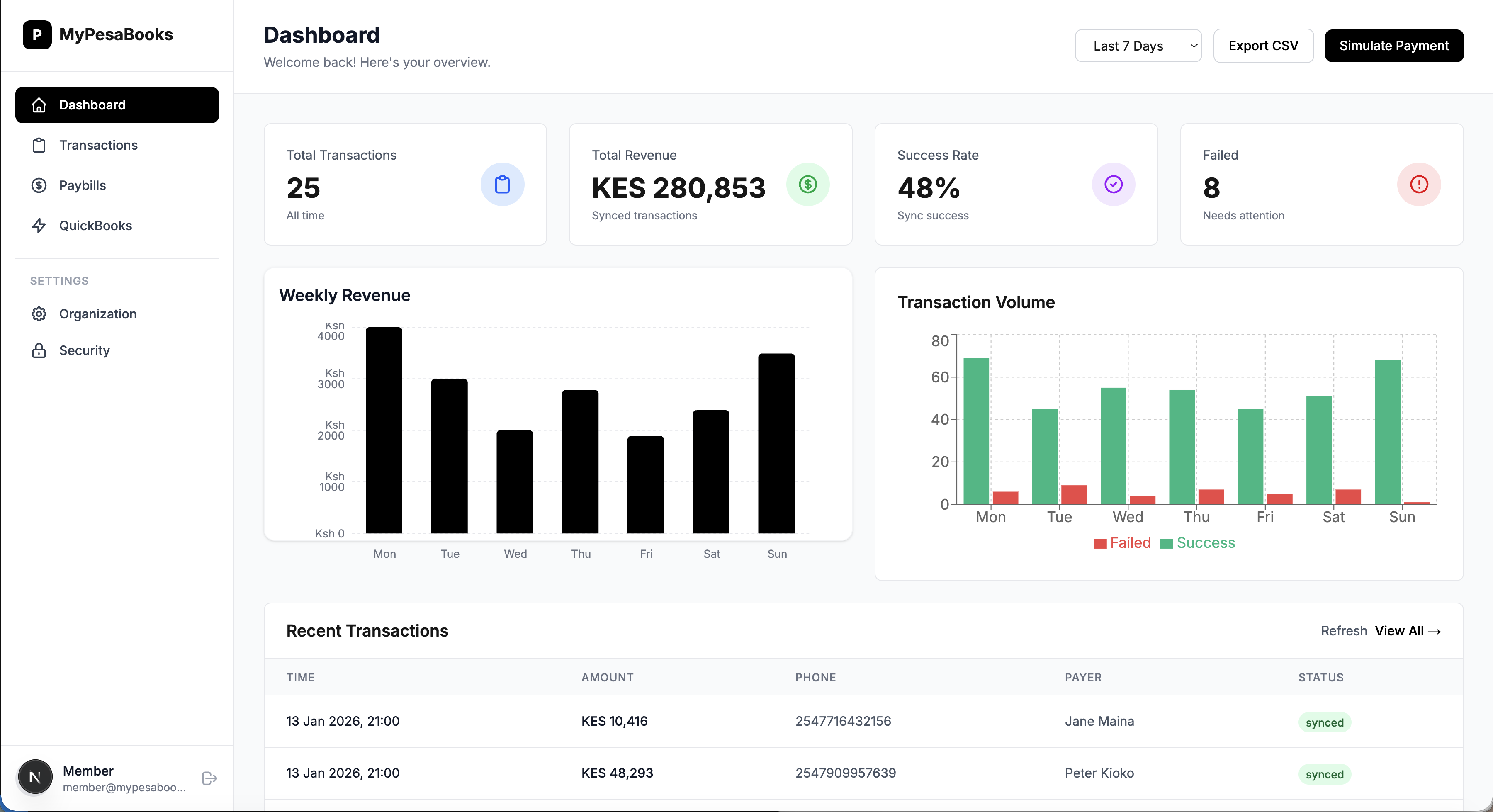Click the logout icon beside Member

[209, 778]
